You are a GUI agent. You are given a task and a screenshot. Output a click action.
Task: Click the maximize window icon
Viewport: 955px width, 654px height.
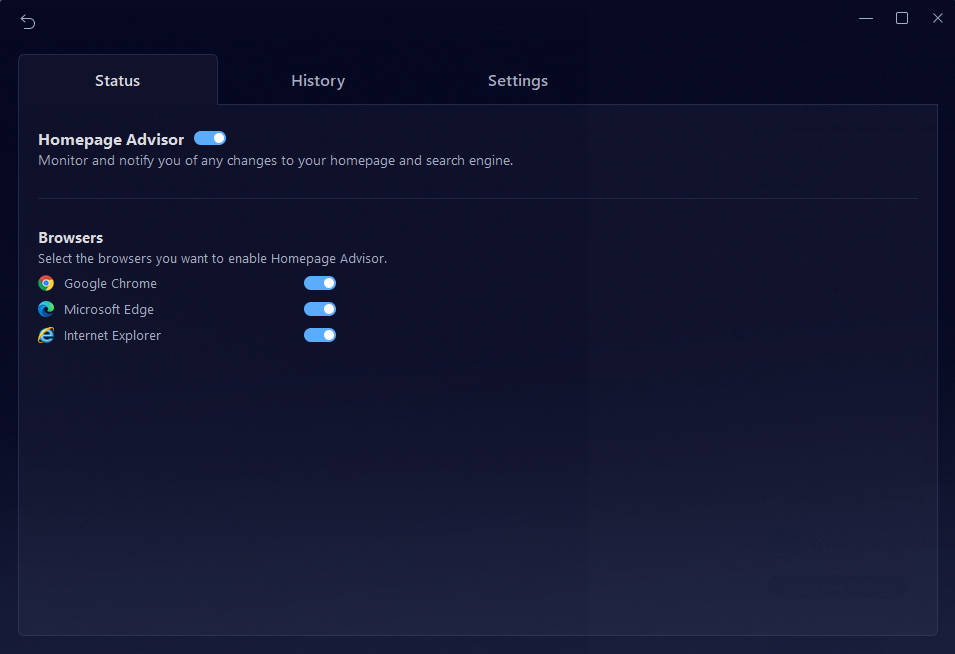(x=901, y=17)
